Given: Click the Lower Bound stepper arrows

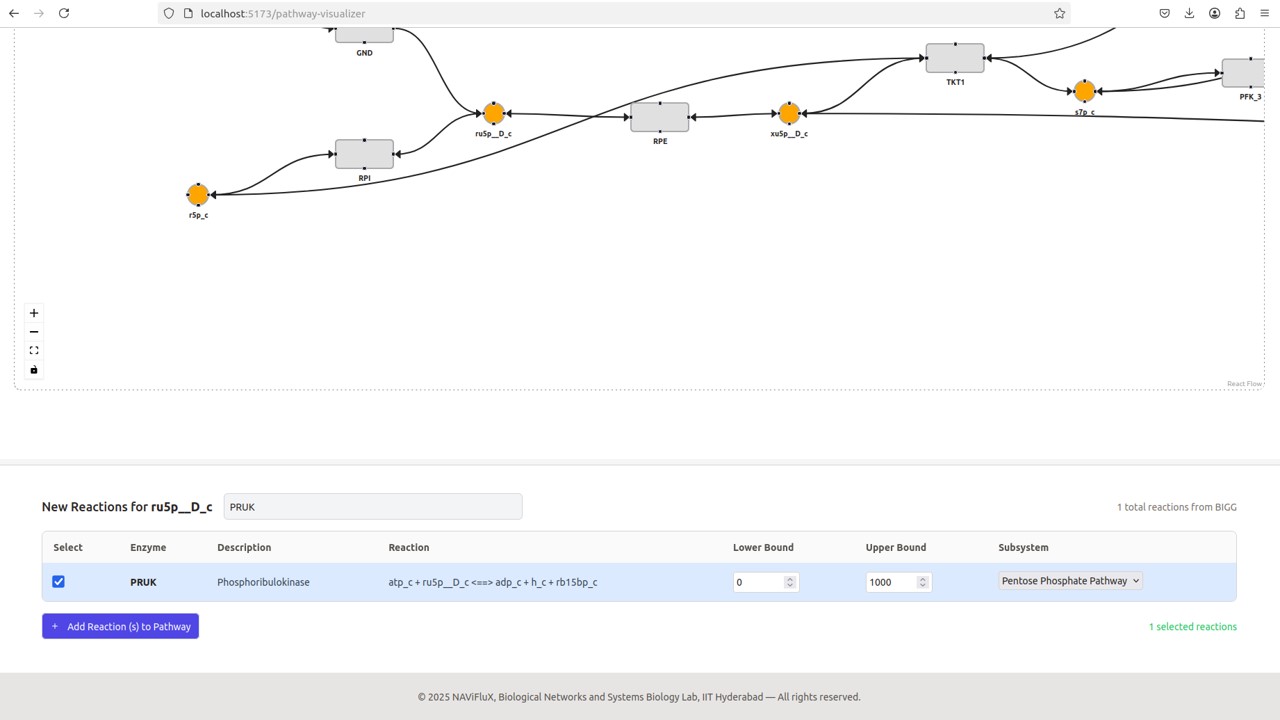Looking at the screenshot, I should (x=790, y=582).
